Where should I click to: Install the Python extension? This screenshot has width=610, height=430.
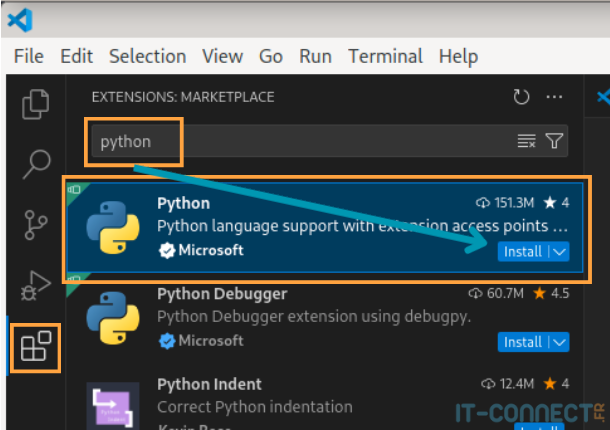522,252
